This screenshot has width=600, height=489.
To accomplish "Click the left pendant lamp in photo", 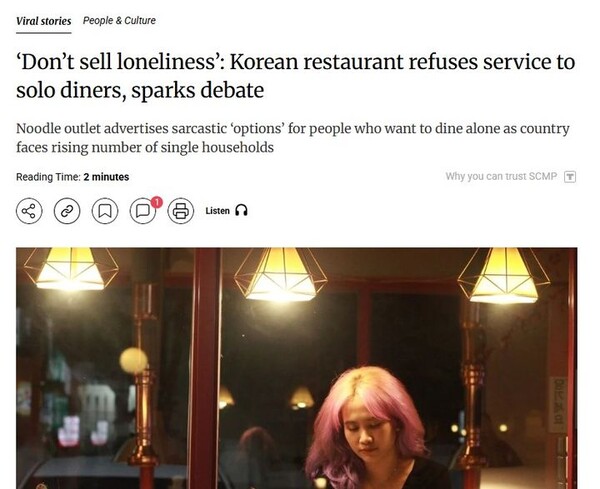I will pyautogui.click(x=71, y=269).
